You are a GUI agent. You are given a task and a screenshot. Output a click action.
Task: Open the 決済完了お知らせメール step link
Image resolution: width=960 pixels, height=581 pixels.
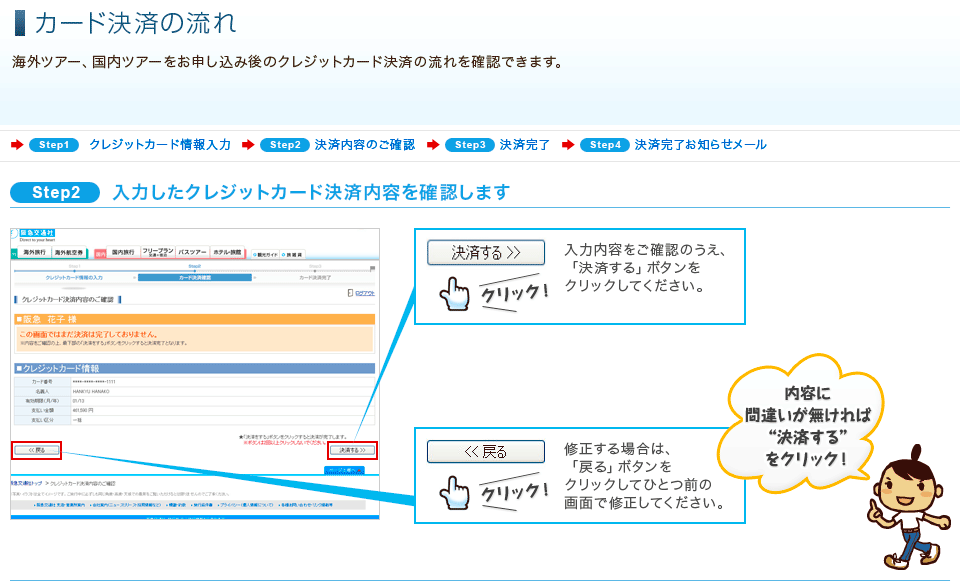pyautogui.click(x=700, y=144)
